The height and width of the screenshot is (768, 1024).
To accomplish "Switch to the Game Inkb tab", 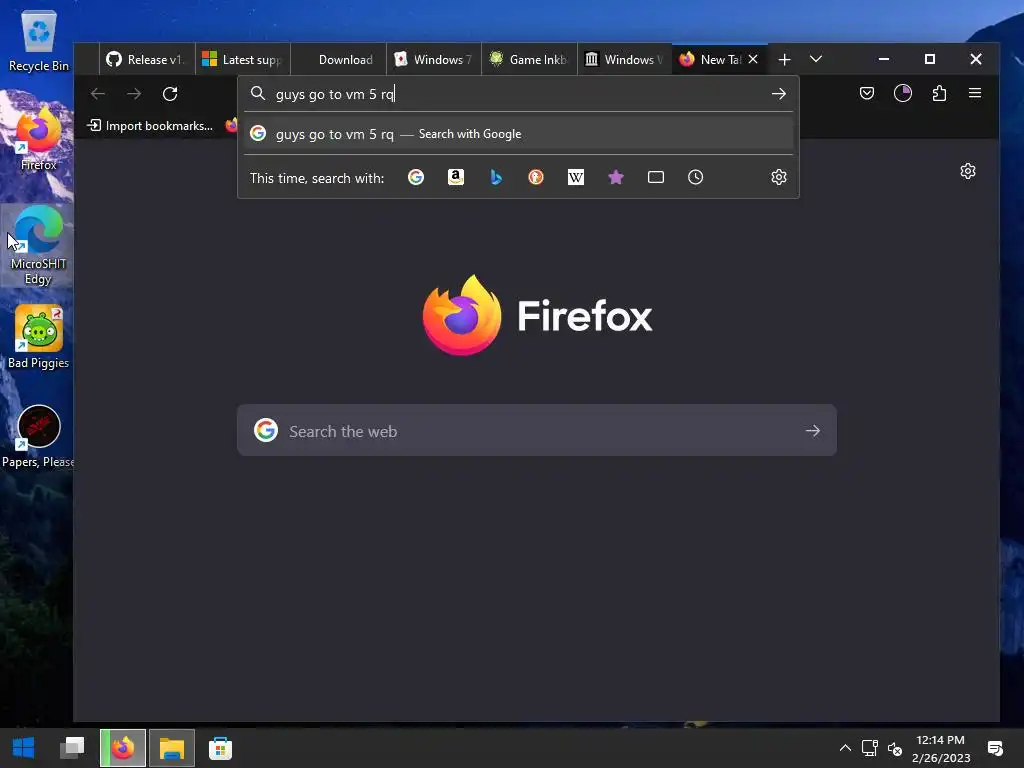I will click(x=529, y=59).
